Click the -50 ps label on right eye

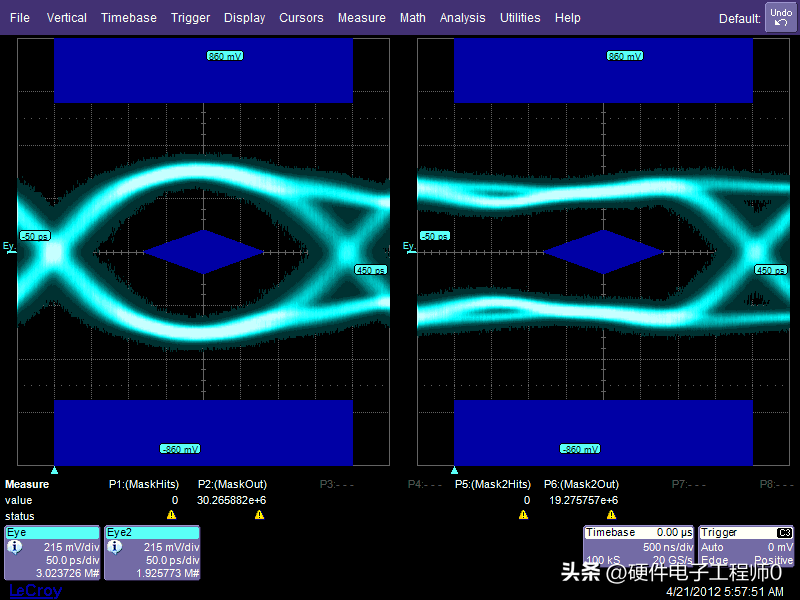tap(435, 236)
